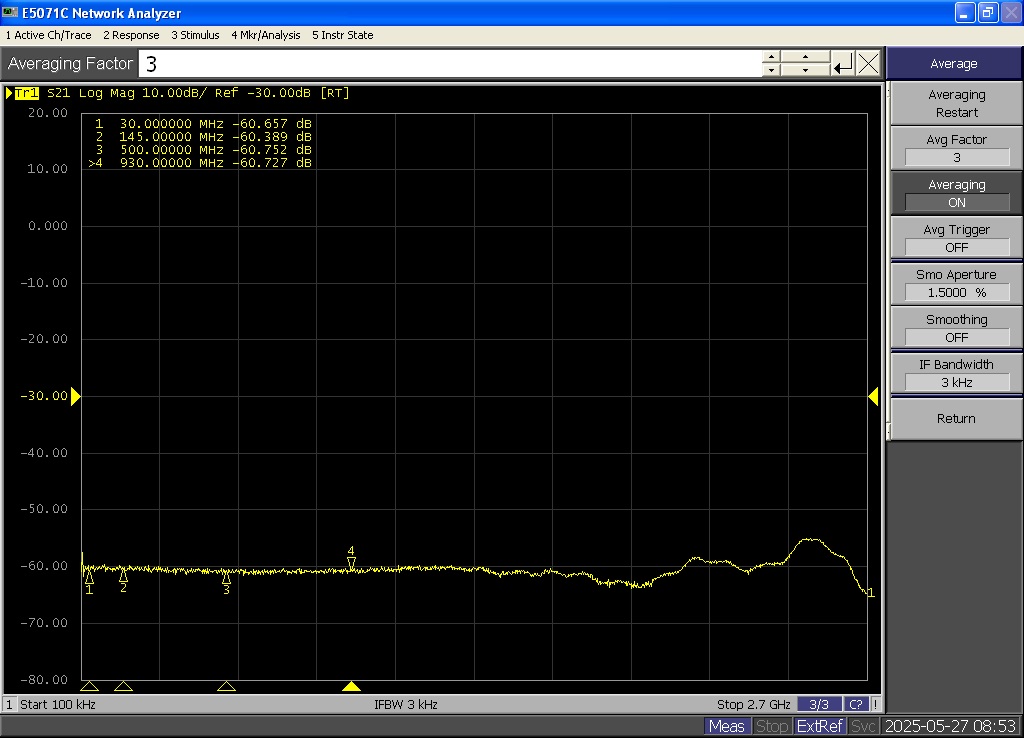Viewport: 1024px width, 738px height.
Task: Click the -80.00 bottom scale value
Action: 44,680
